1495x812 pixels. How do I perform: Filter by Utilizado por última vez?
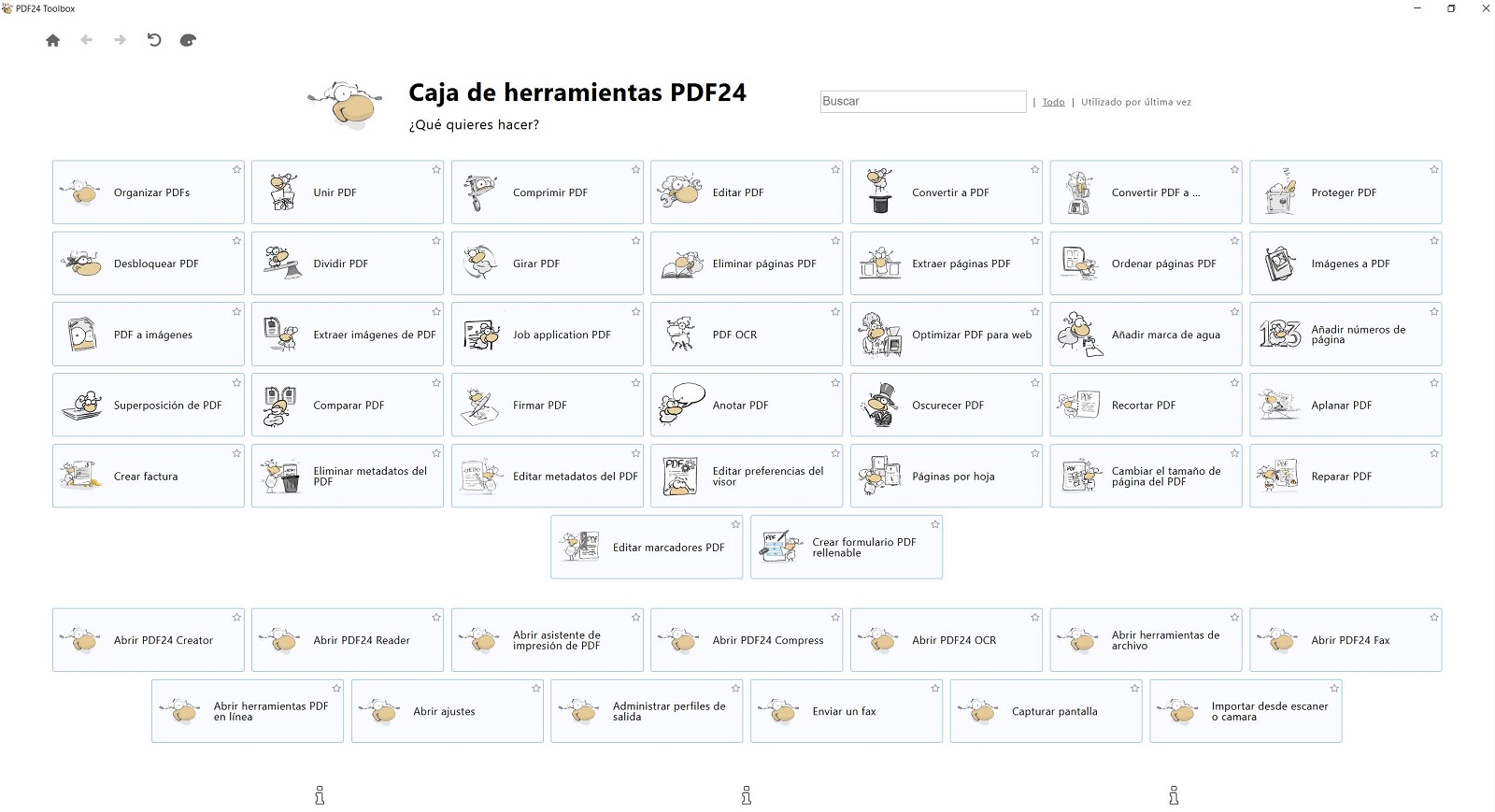1135,103
